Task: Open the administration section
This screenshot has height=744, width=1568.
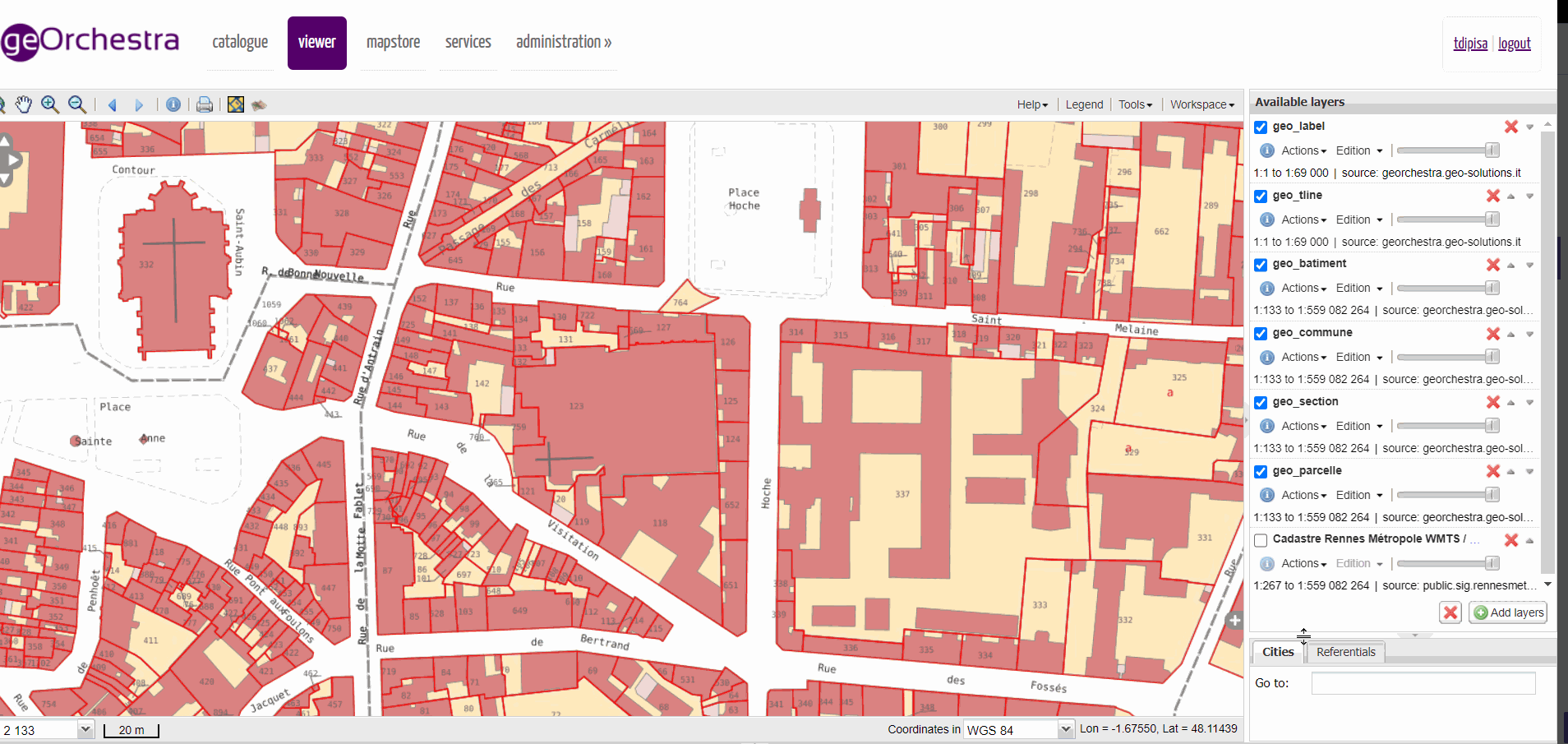Action: tap(564, 42)
